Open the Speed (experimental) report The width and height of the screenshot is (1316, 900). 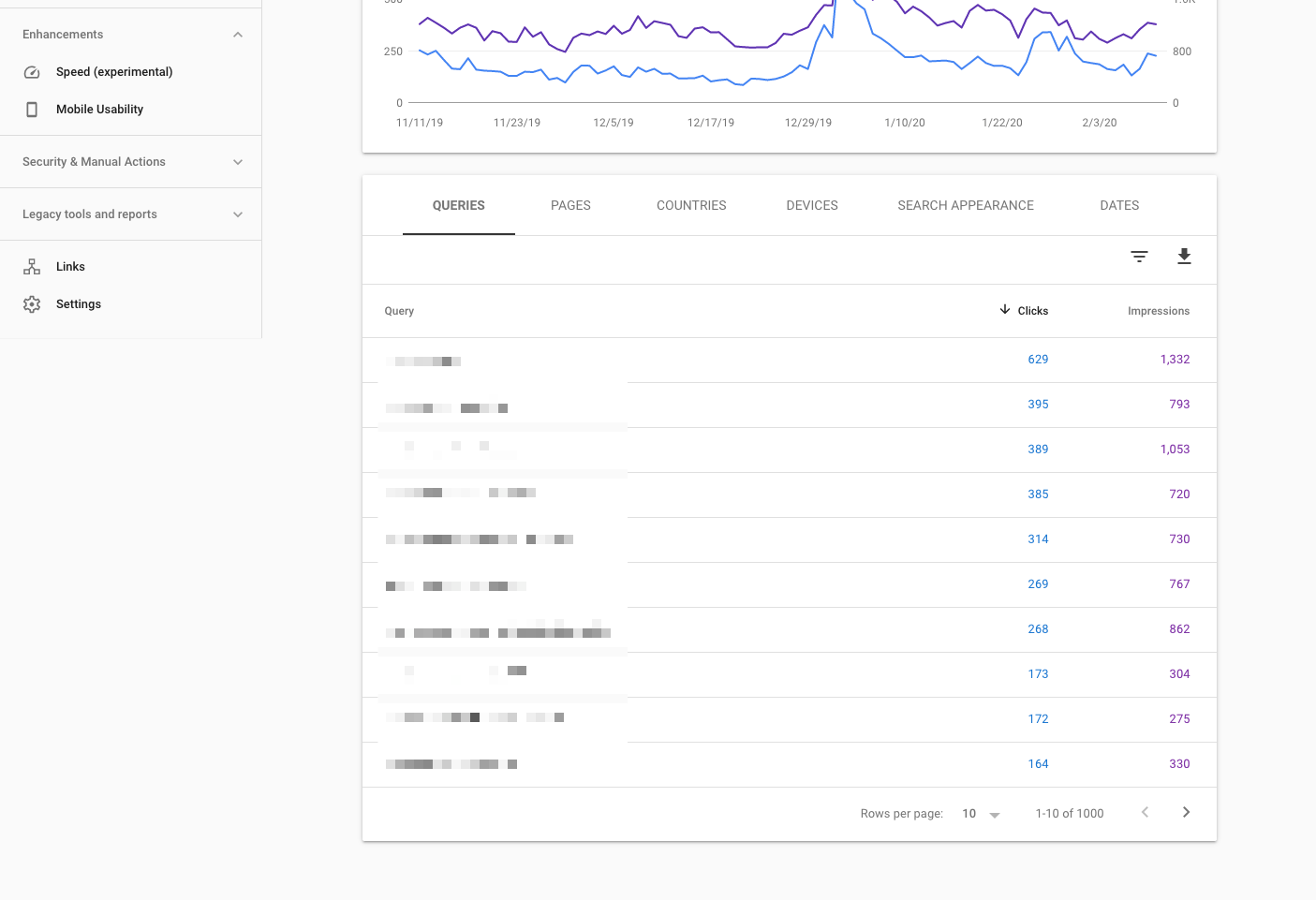point(114,72)
